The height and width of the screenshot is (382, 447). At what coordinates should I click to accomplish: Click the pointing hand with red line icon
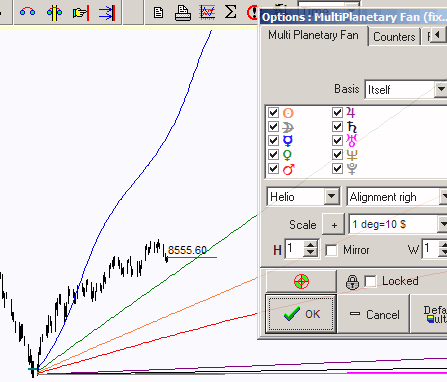coord(81,13)
